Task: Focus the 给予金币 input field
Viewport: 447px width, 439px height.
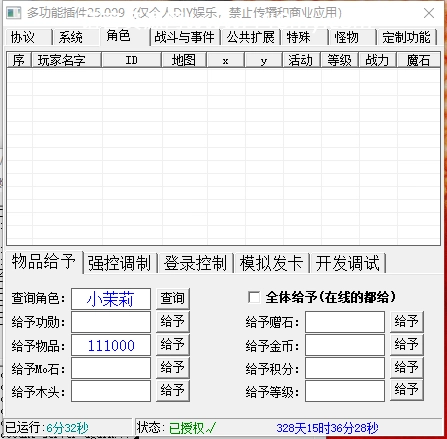Action: pyautogui.click(x=345, y=345)
